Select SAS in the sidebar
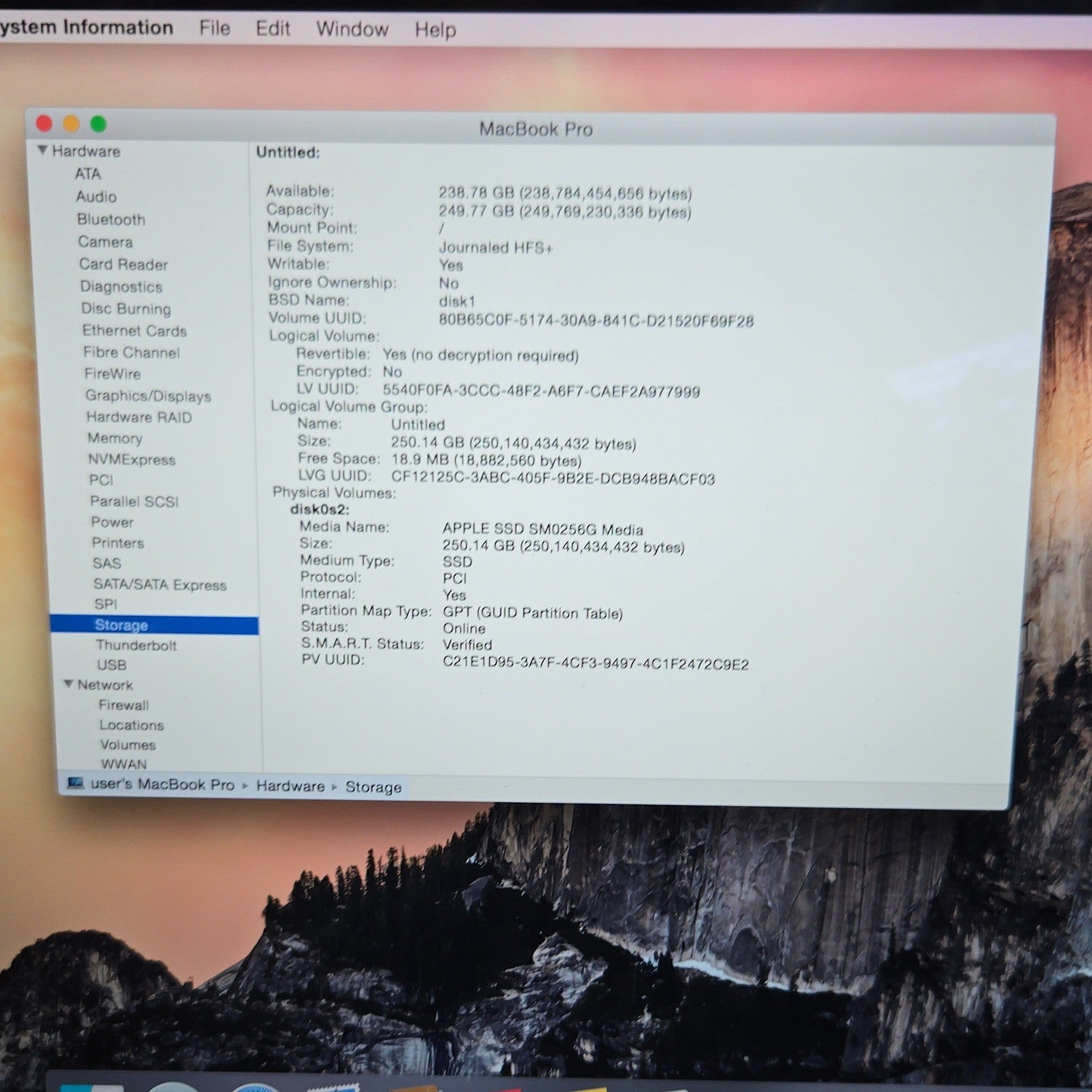Viewport: 1092px width, 1092px height. click(107, 563)
